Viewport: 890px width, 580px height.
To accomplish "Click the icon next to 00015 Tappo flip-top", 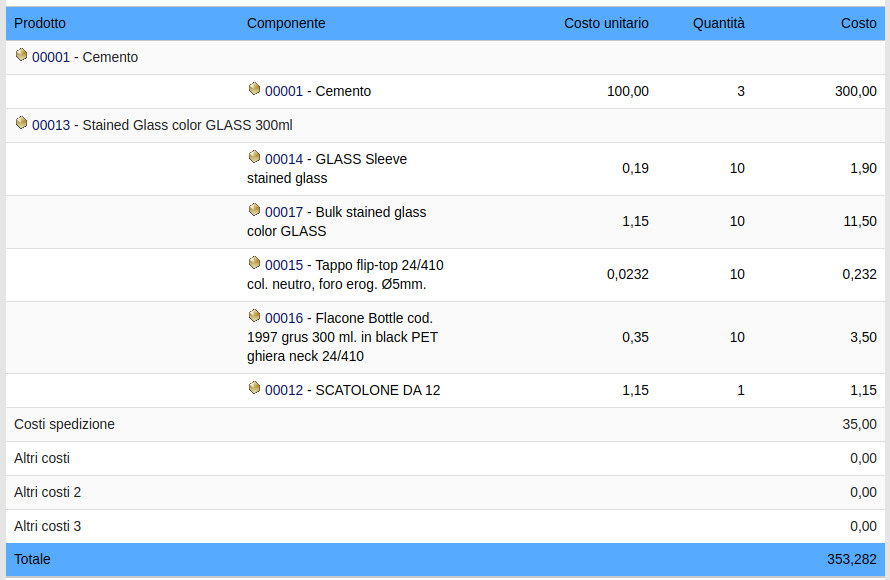I will (254, 264).
